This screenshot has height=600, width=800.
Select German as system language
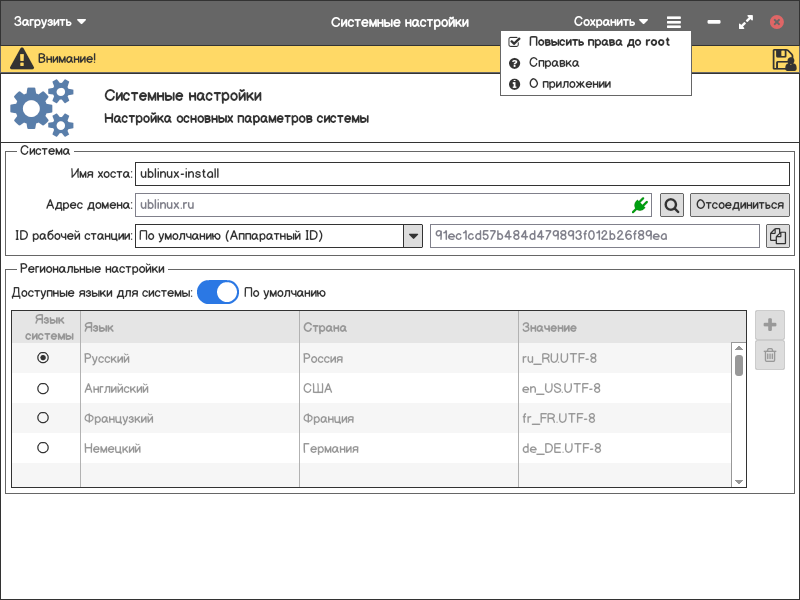43,448
